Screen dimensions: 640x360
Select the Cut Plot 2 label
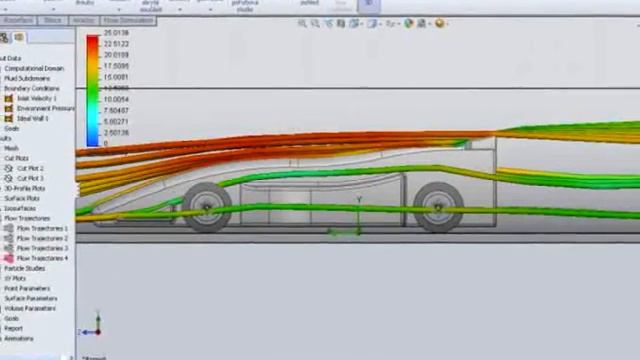pyautogui.click(x=30, y=168)
